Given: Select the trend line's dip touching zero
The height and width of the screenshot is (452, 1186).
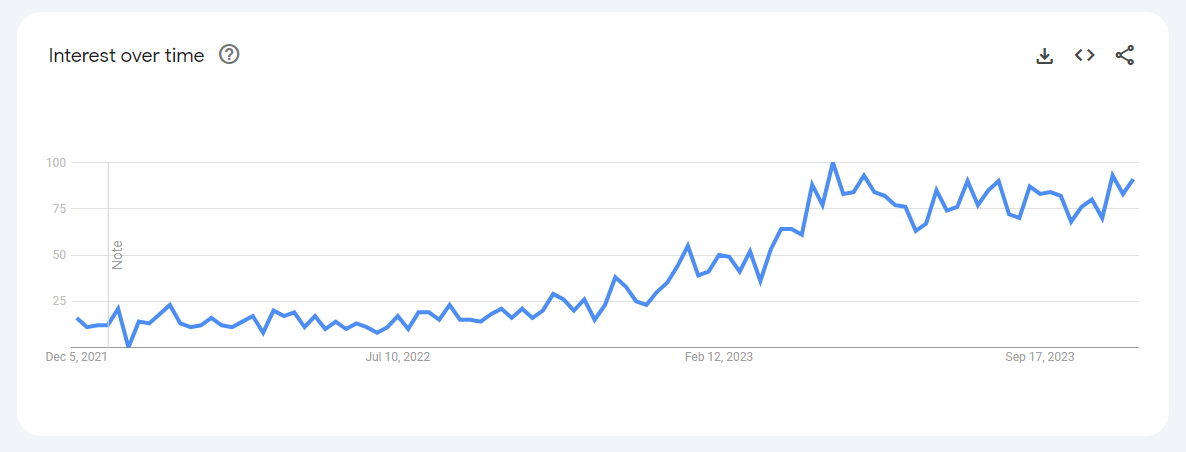Looking at the screenshot, I should click(x=129, y=346).
